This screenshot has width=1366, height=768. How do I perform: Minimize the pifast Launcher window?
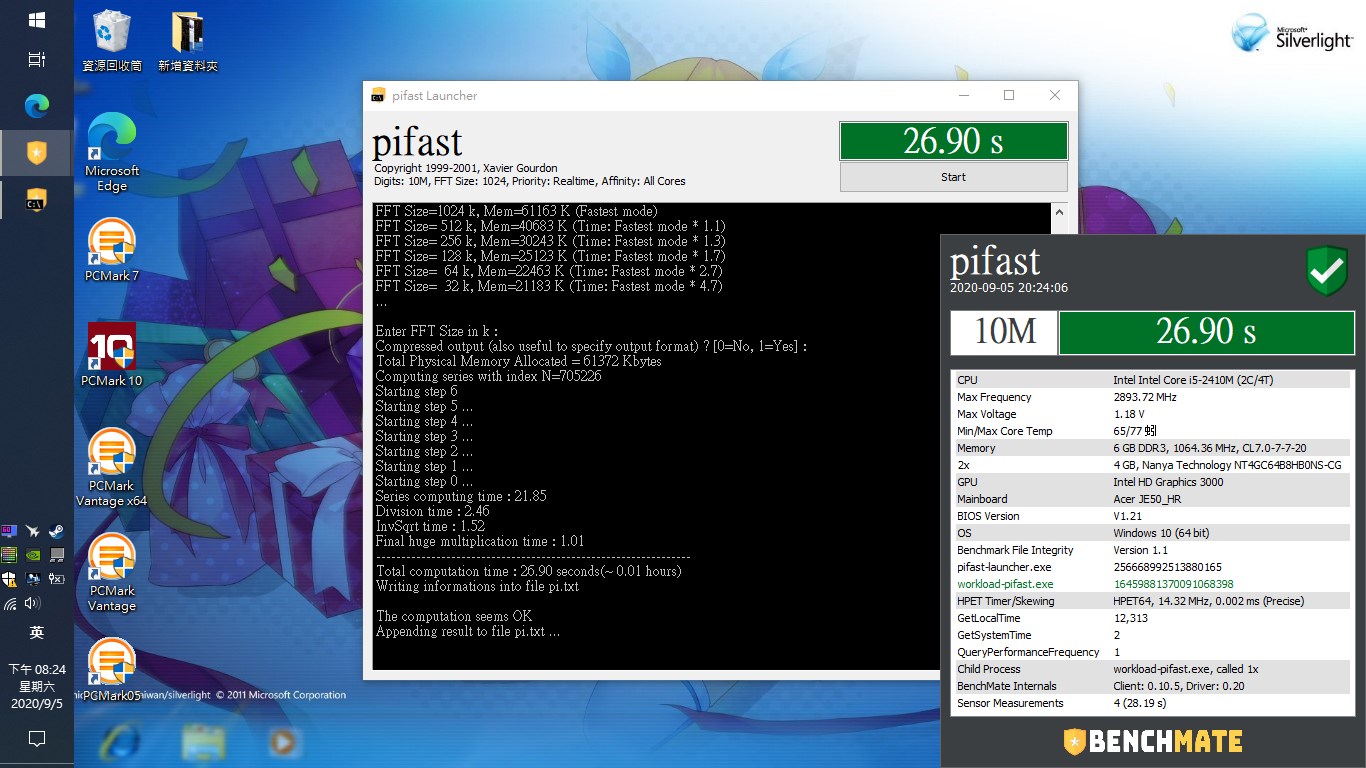tap(963, 95)
